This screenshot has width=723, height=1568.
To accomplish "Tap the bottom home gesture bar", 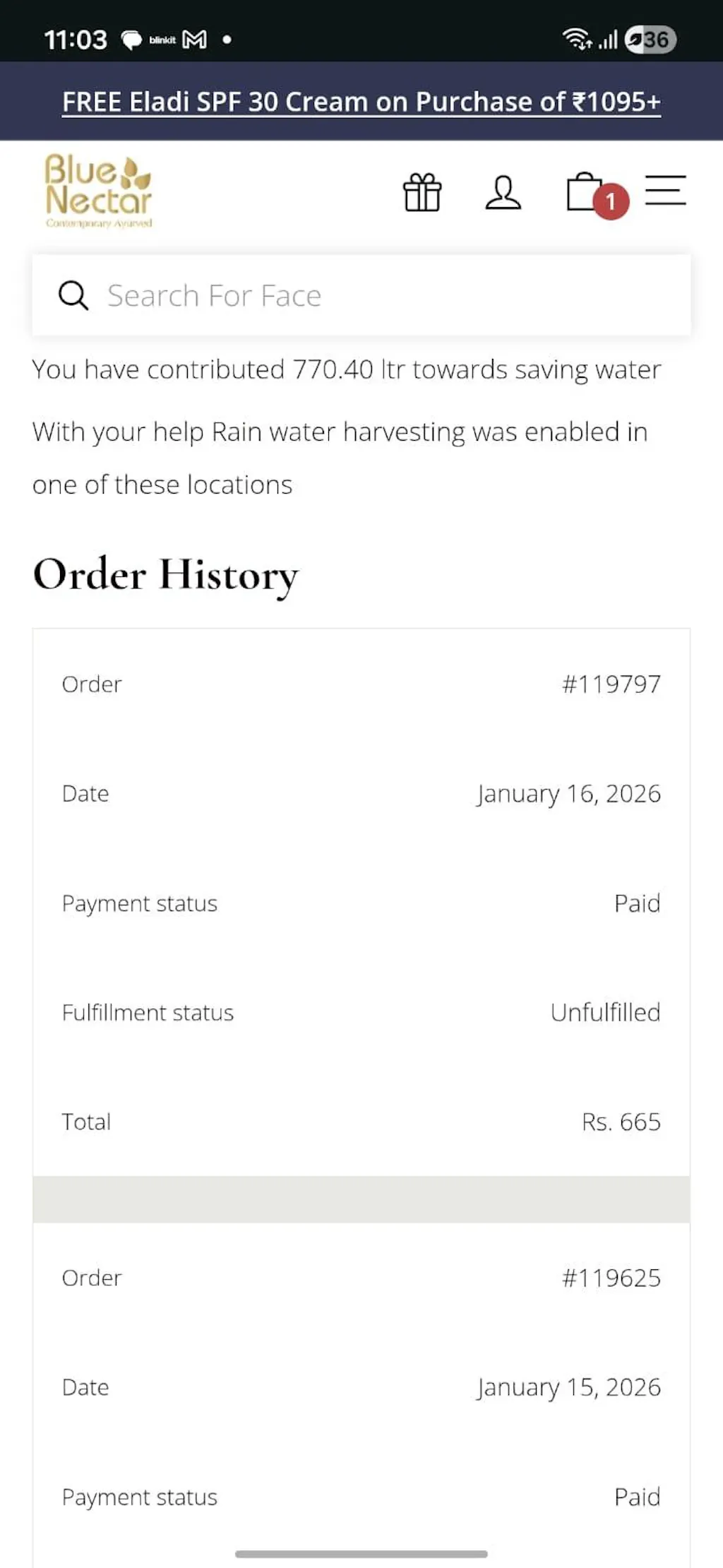I will coord(361,1554).
